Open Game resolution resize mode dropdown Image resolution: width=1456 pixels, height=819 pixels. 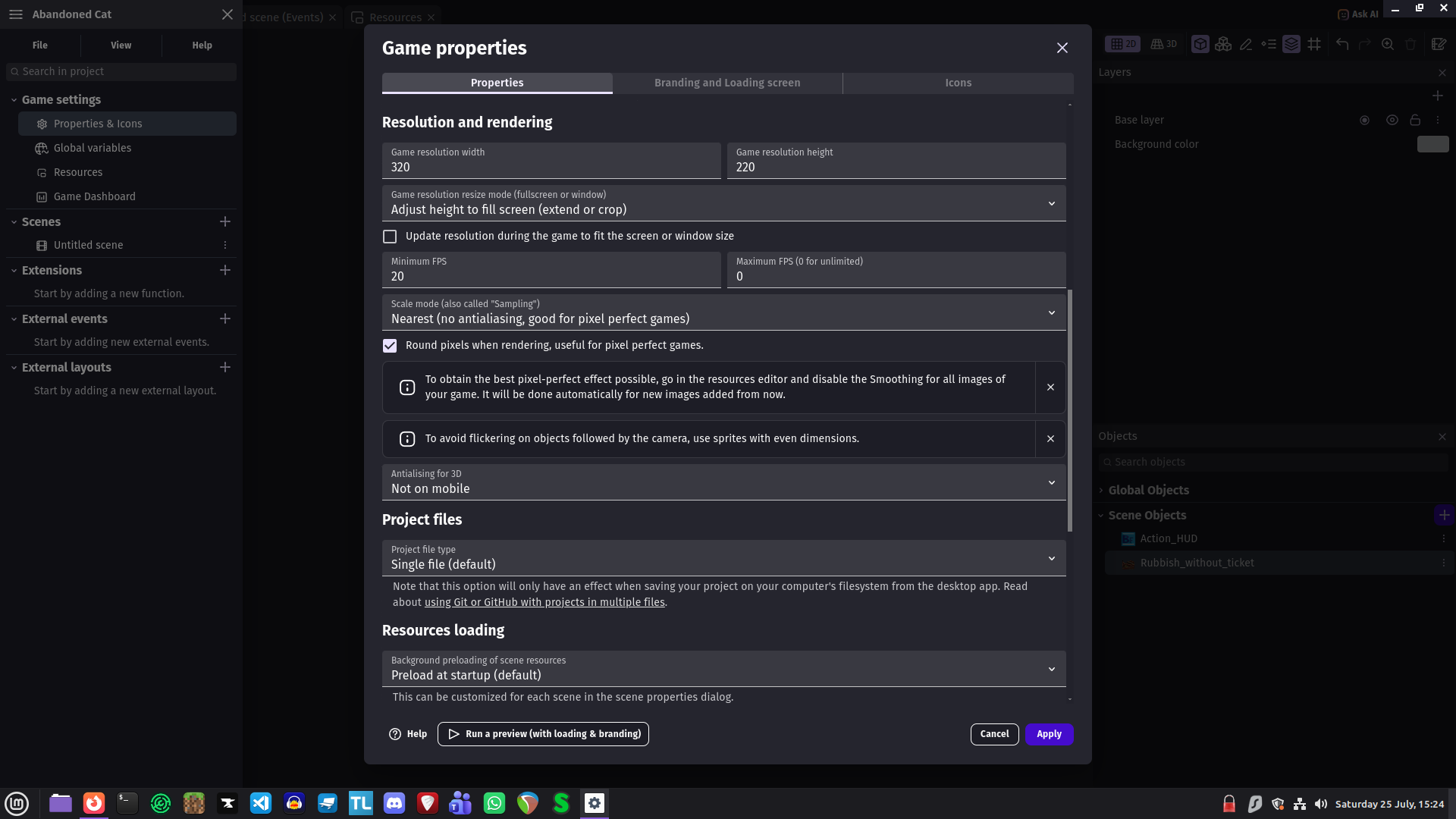pyautogui.click(x=724, y=203)
